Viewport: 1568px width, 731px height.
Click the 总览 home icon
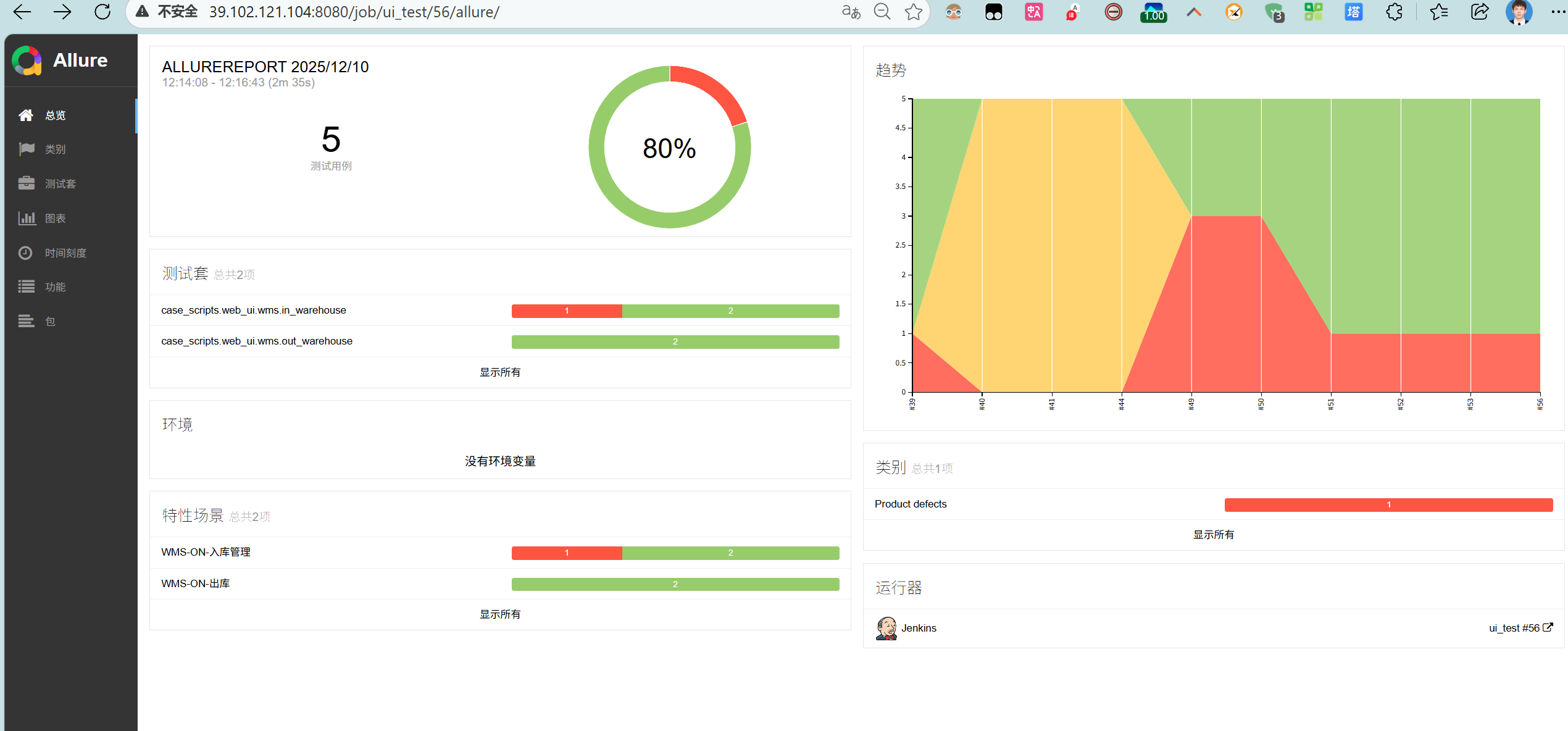tap(26, 115)
